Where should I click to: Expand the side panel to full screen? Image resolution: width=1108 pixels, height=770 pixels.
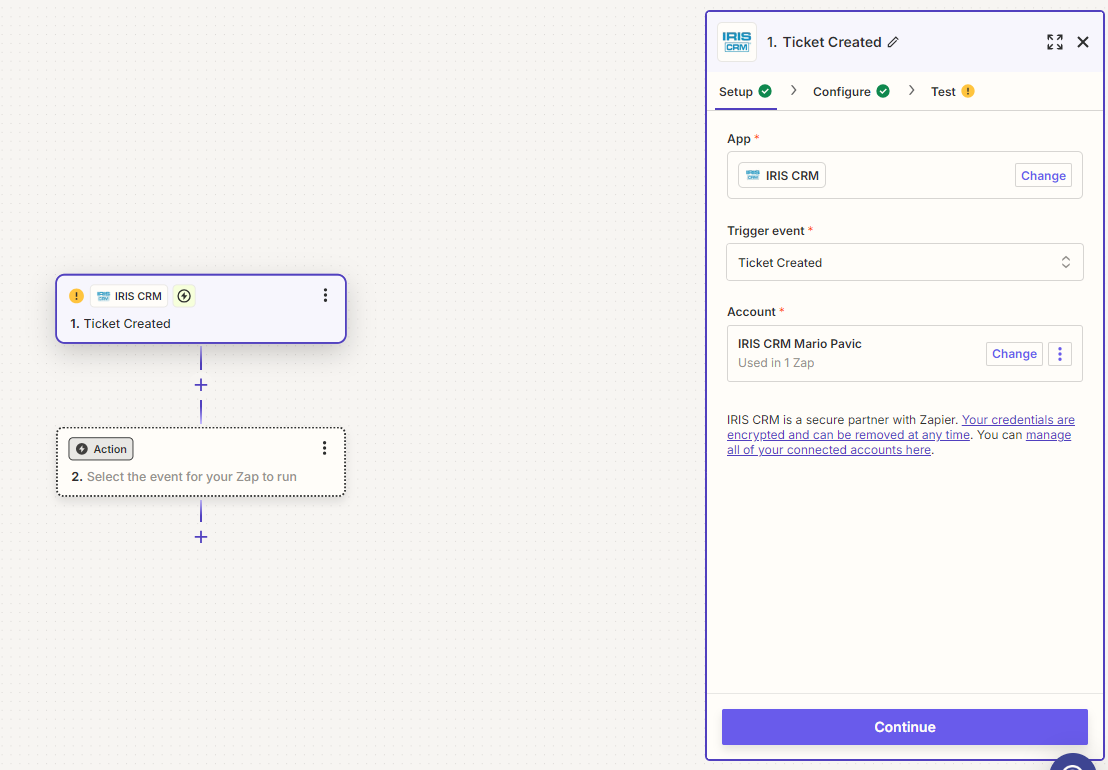click(1054, 42)
